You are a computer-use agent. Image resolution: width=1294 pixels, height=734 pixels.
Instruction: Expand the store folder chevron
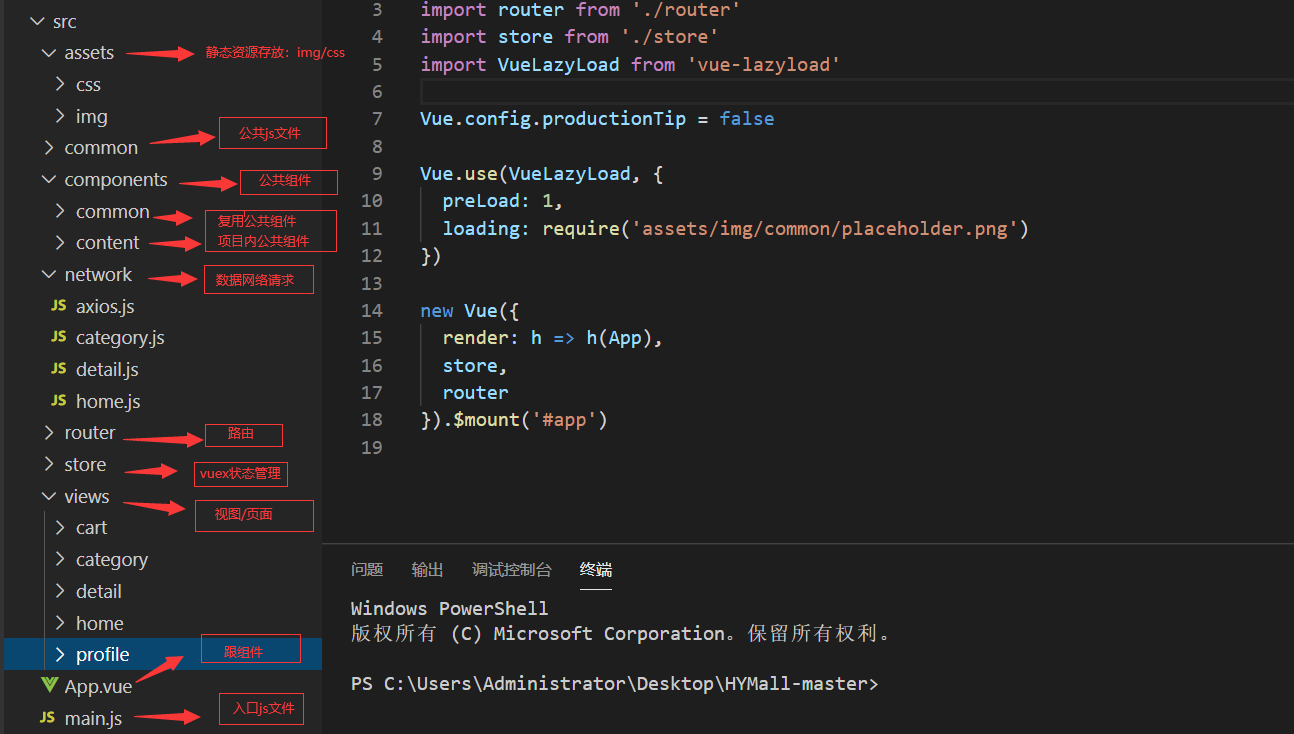coord(49,465)
